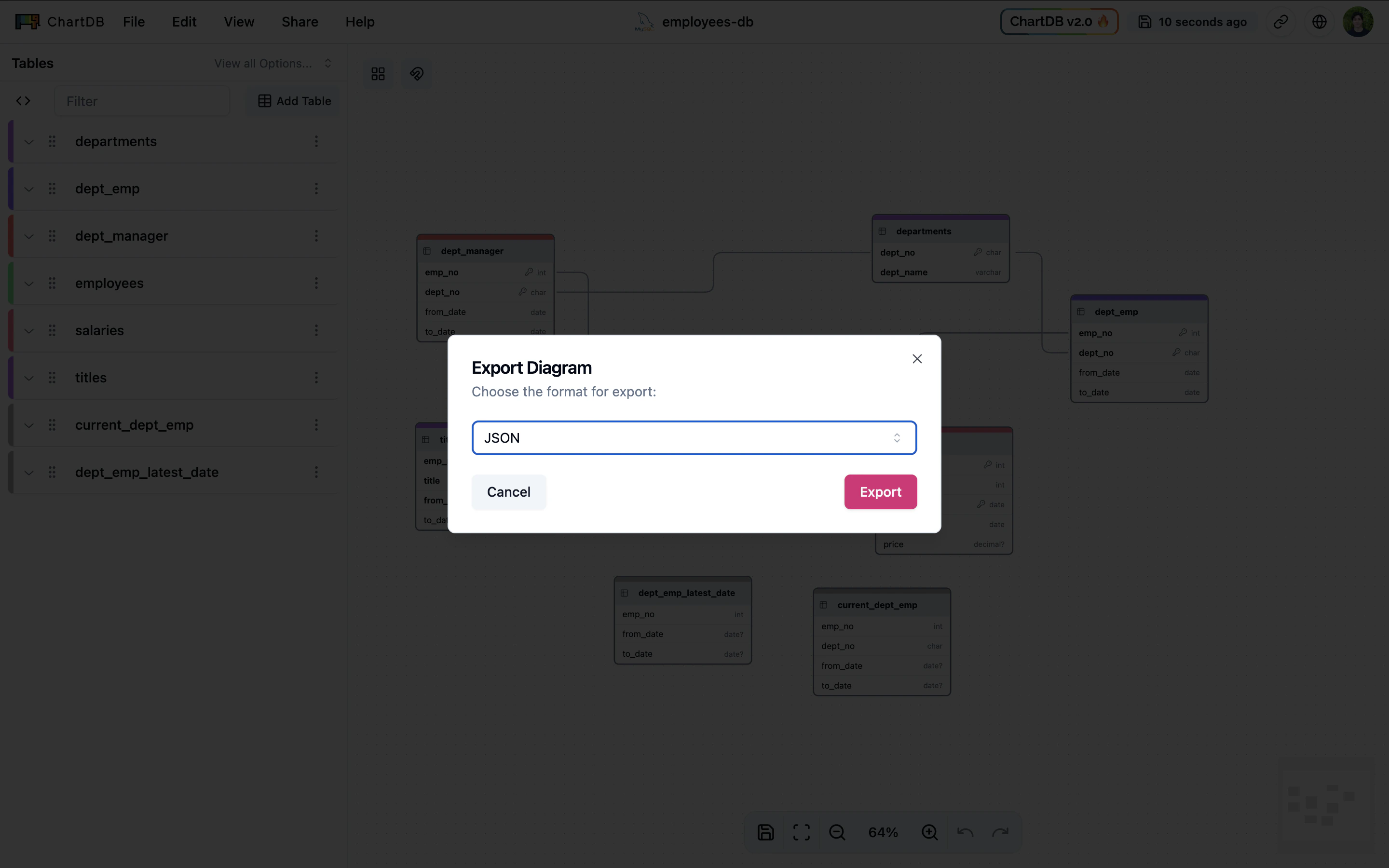Click the undo arrow icon
Viewport: 1389px width, 868px height.
click(x=965, y=832)
